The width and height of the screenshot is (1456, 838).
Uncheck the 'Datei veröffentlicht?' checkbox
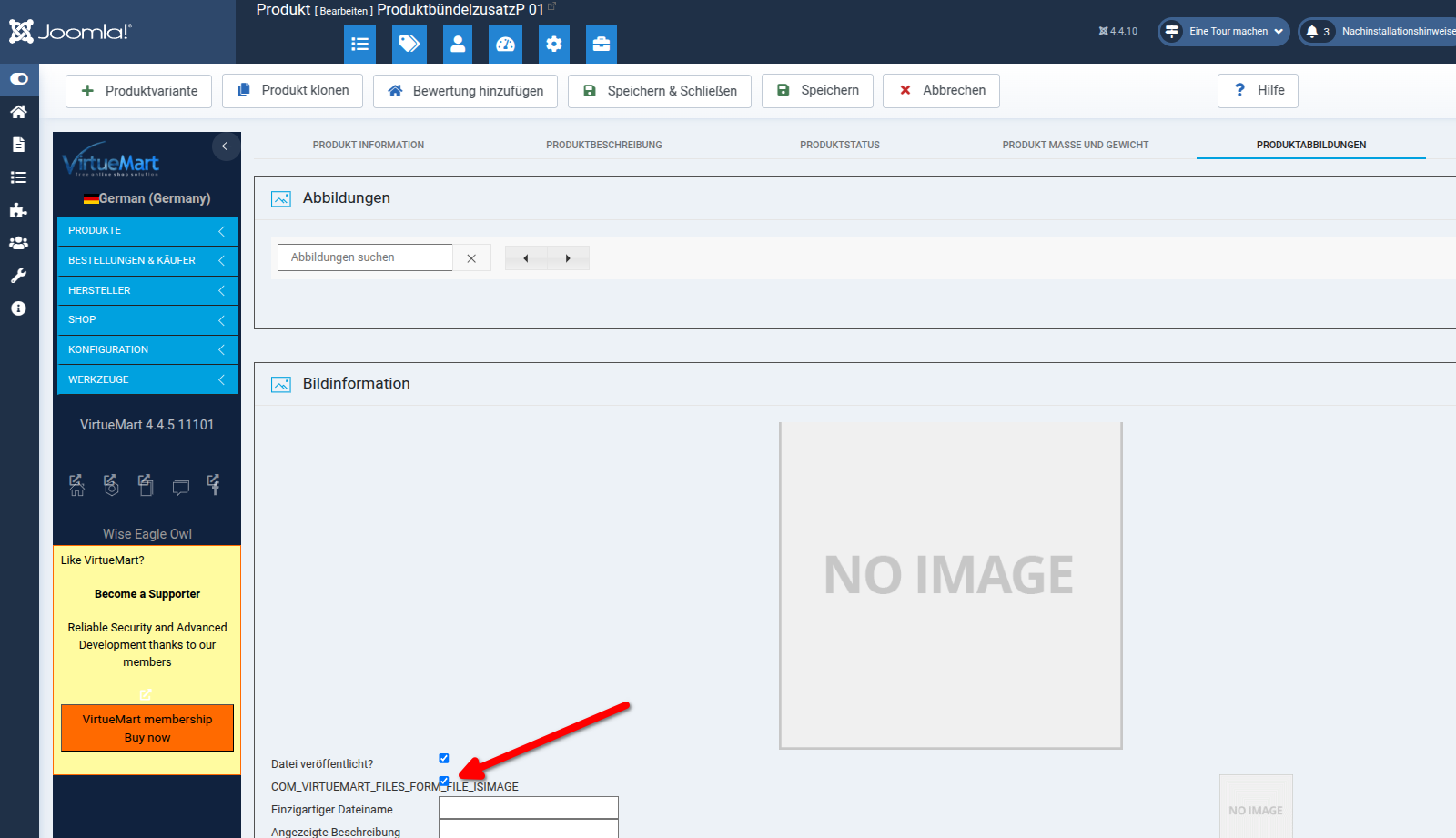click(444, 758)
